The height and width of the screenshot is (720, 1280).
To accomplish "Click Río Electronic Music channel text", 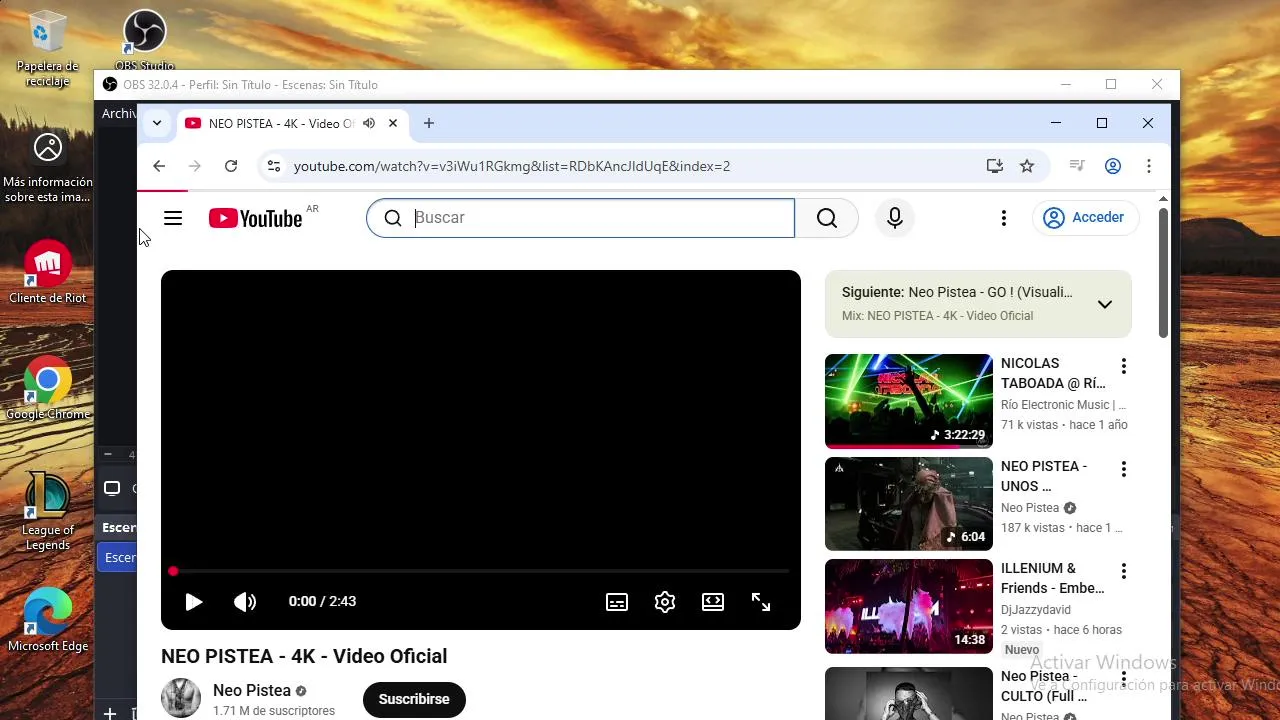I will pos(1063,405).
